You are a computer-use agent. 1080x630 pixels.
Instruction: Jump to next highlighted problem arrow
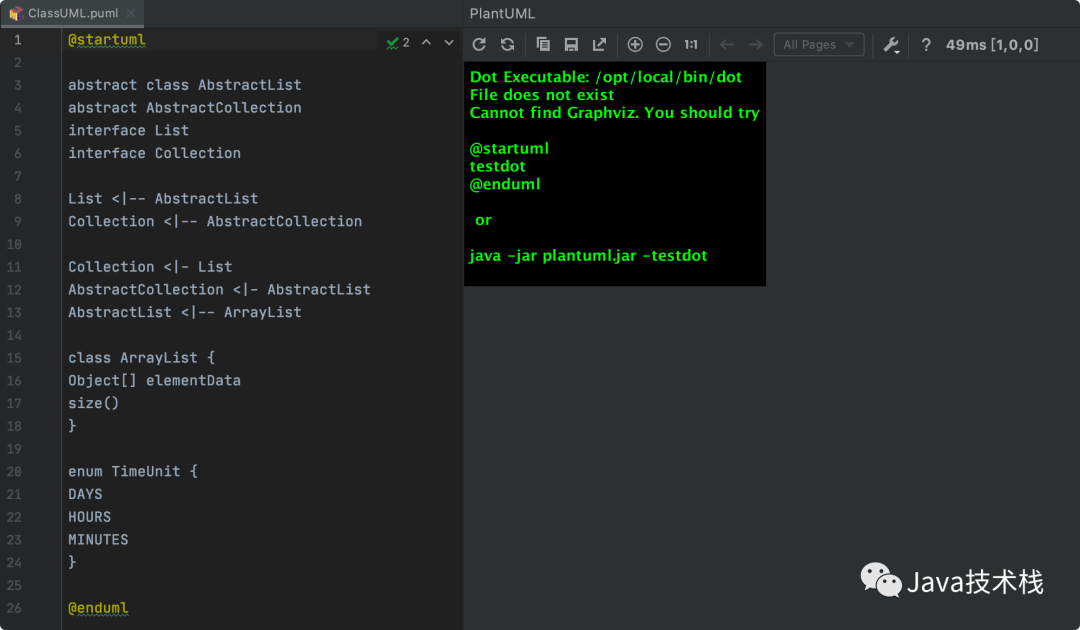point(449,43)
